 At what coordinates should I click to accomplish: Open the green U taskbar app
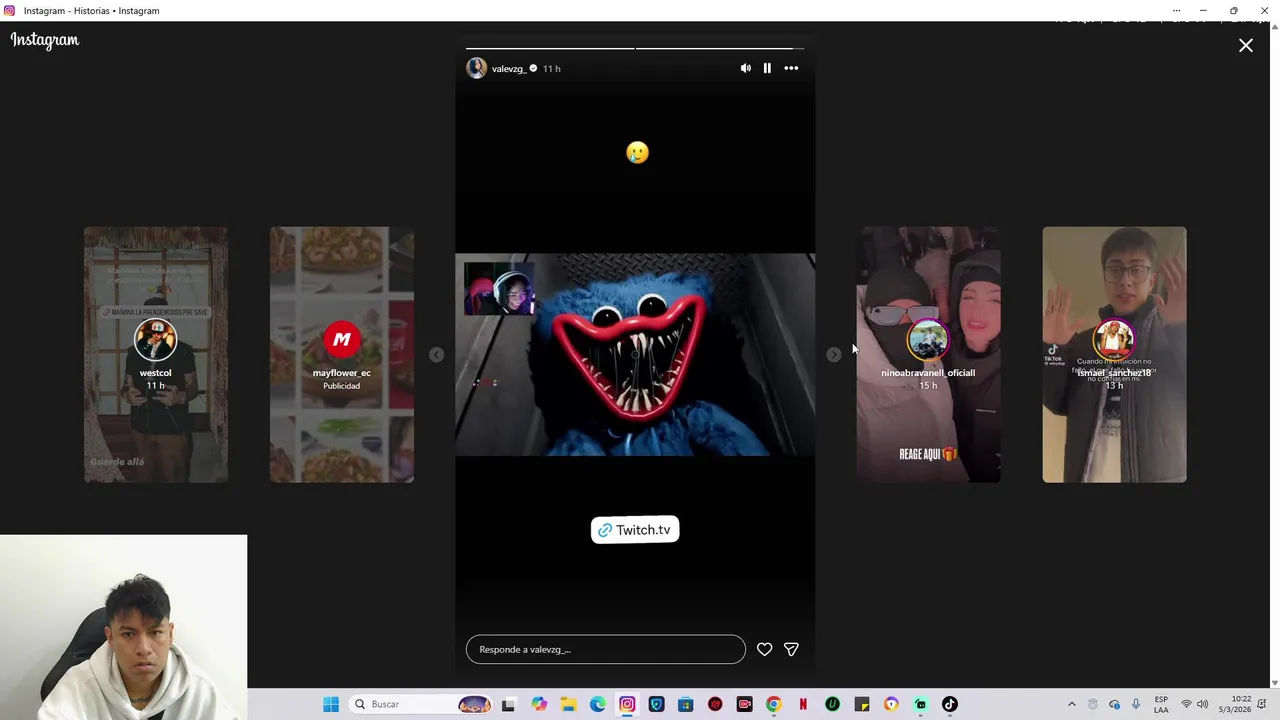coord(832,704)
